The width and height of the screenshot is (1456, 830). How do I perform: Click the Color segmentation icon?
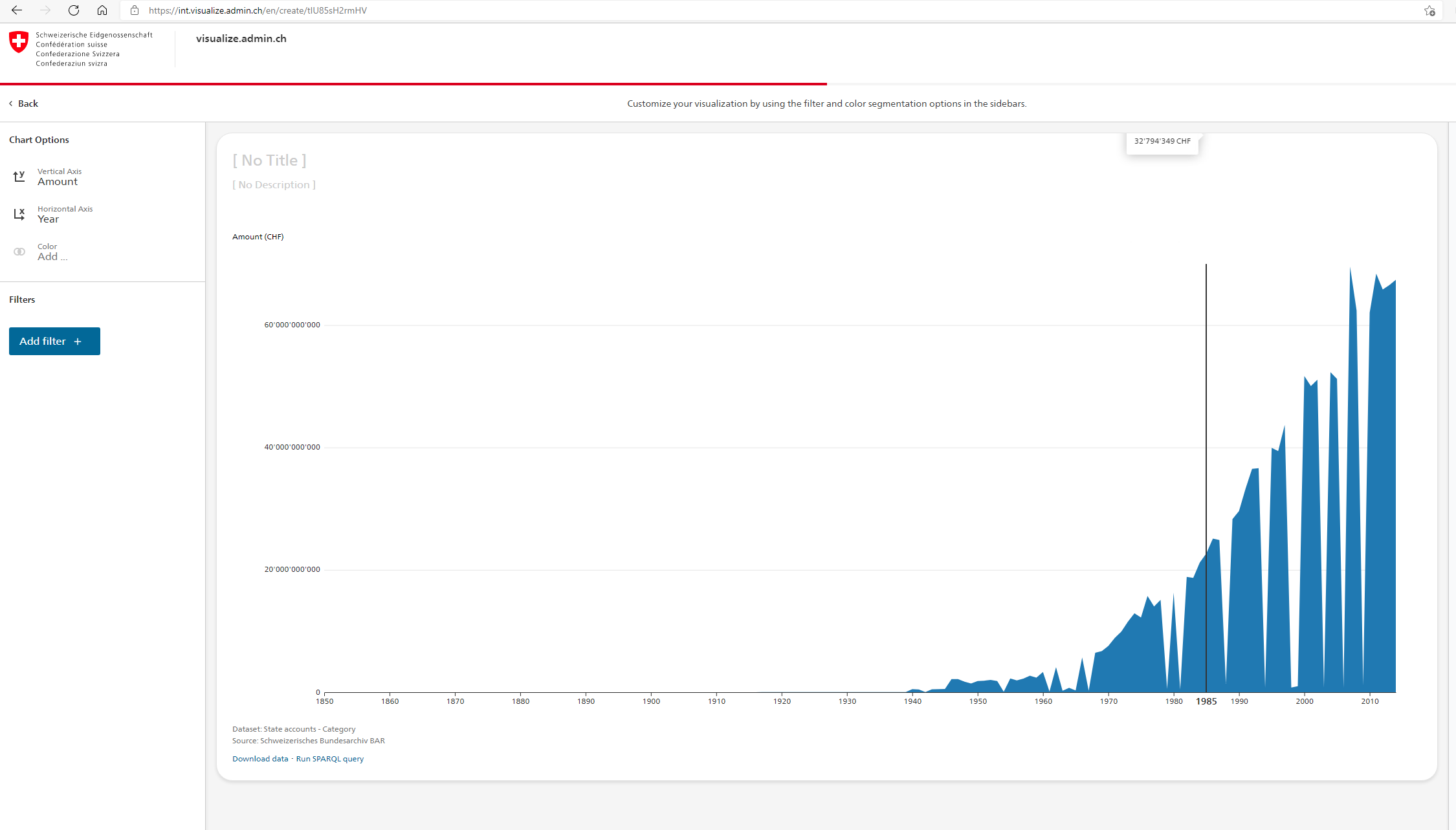click(19, 252)
